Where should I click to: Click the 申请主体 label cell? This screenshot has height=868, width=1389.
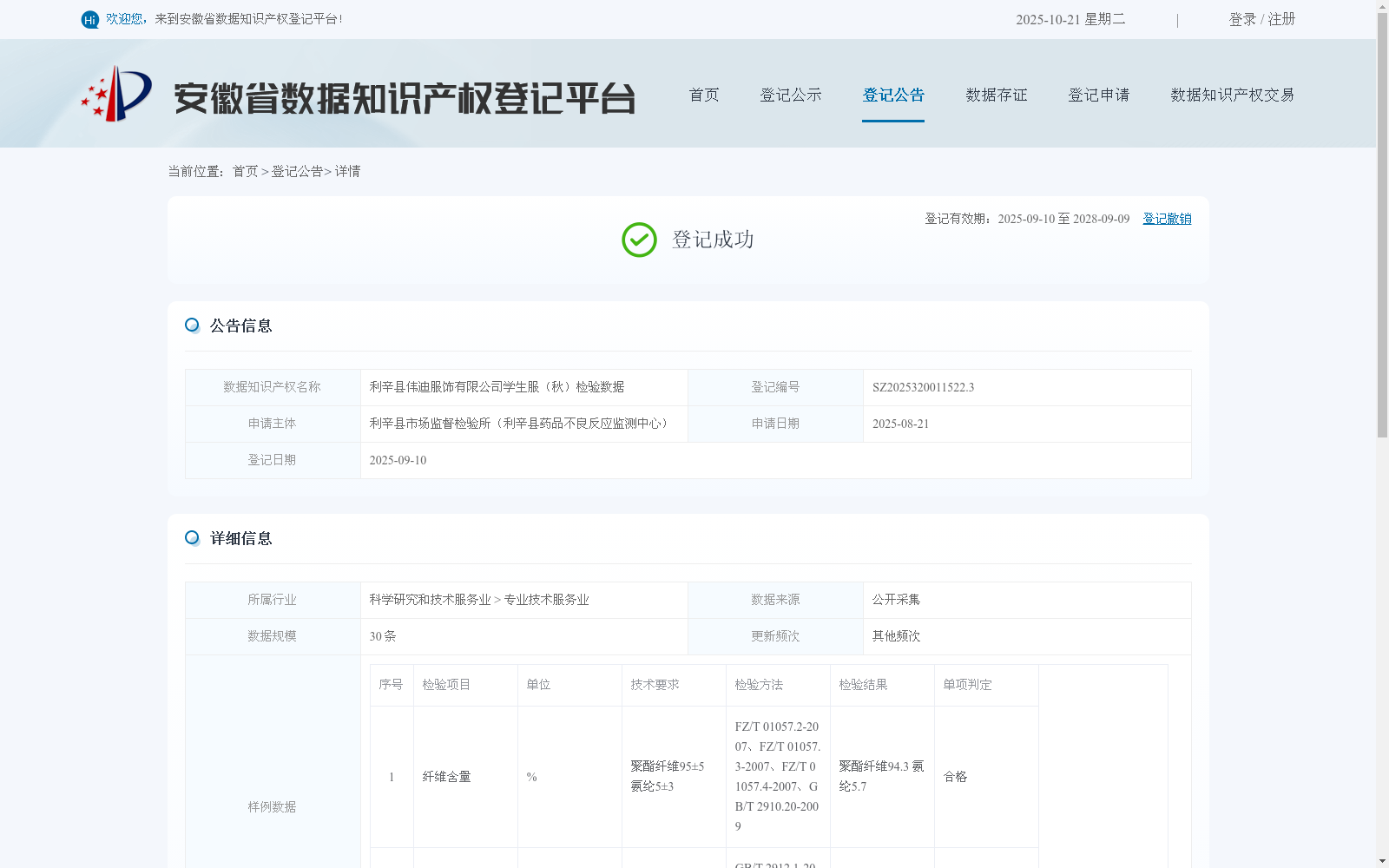273,424
